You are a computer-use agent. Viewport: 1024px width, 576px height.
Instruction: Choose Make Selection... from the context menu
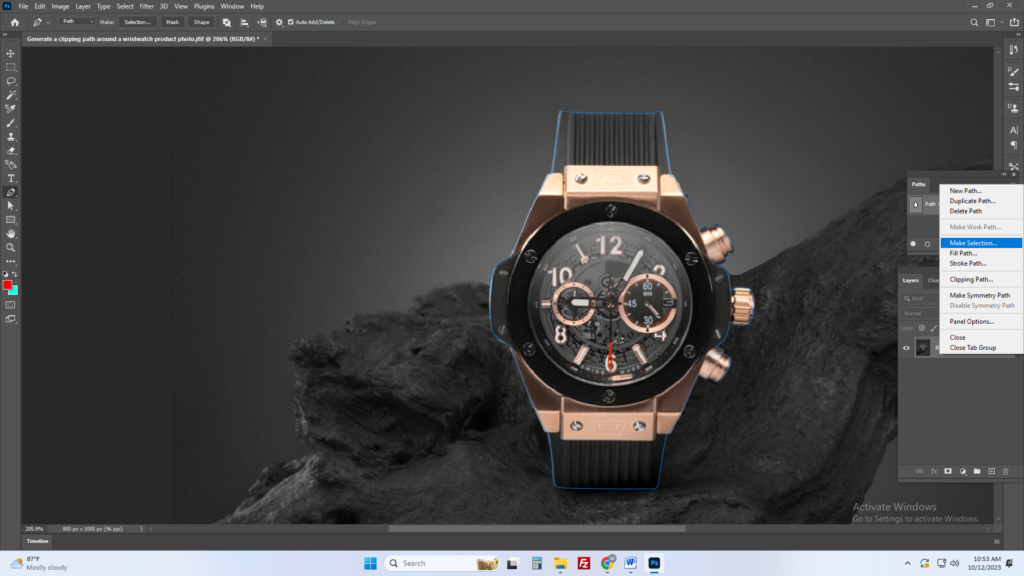[x=973, y=243]
